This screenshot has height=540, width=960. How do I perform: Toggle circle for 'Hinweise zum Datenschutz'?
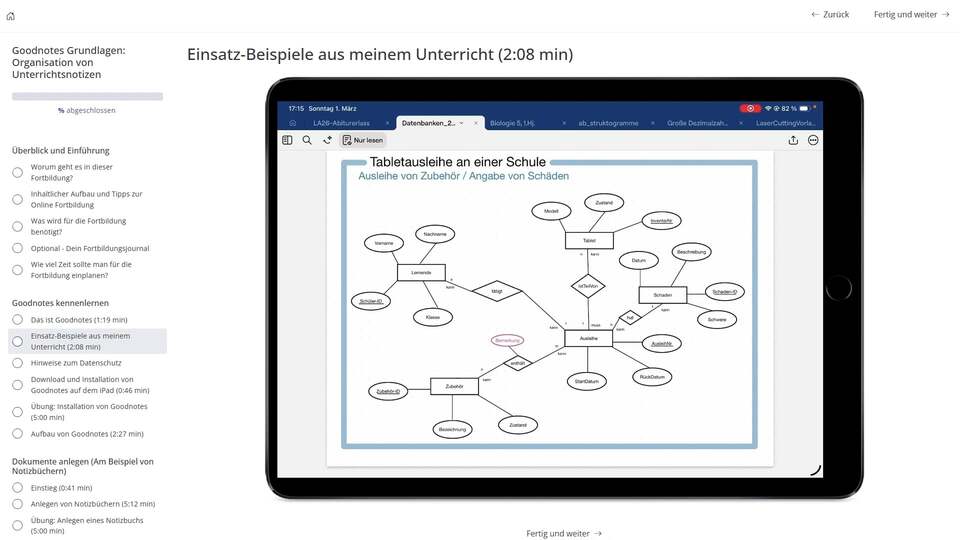(18, 363)
